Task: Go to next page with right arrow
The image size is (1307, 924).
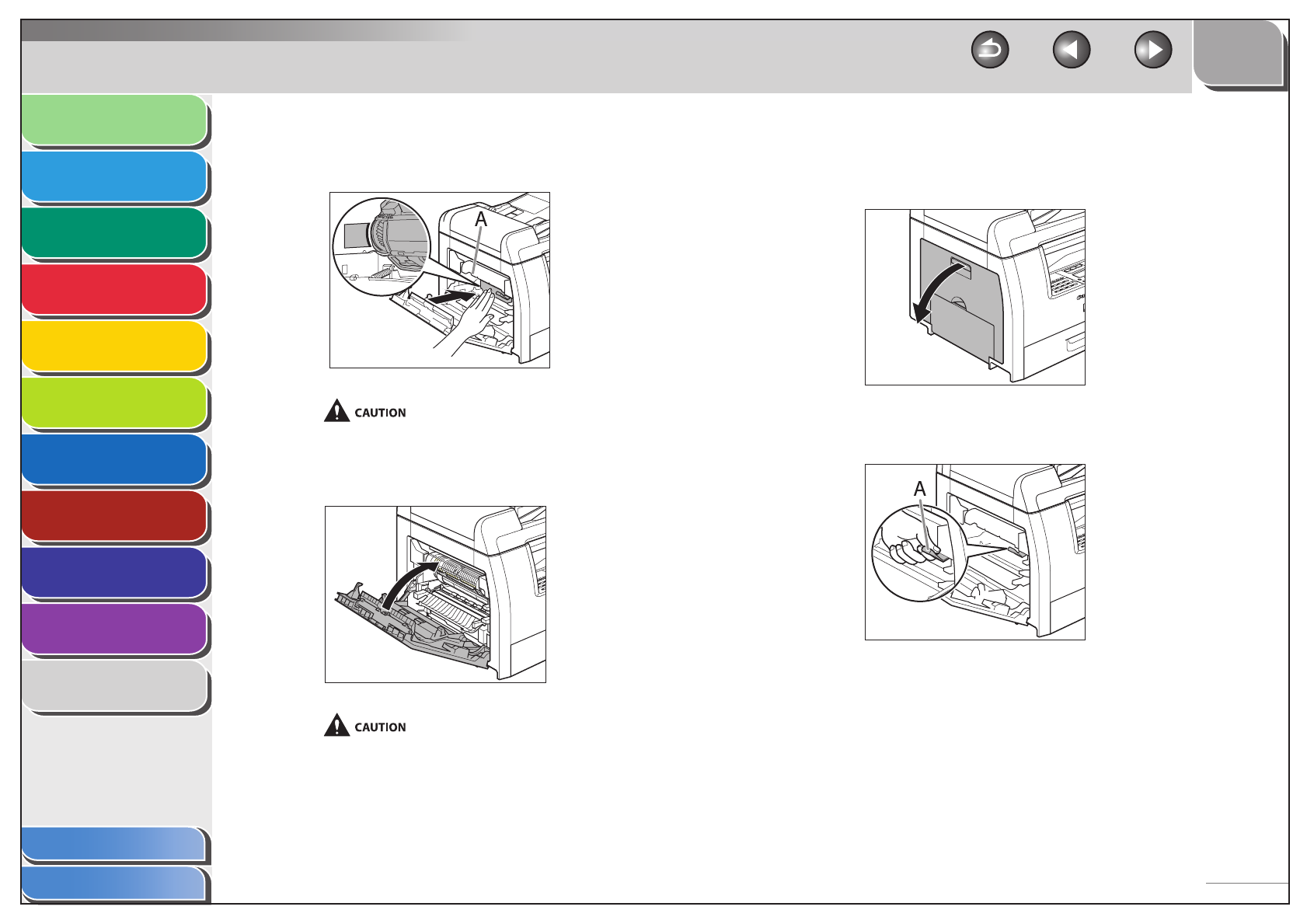Action: (1153, 51)
